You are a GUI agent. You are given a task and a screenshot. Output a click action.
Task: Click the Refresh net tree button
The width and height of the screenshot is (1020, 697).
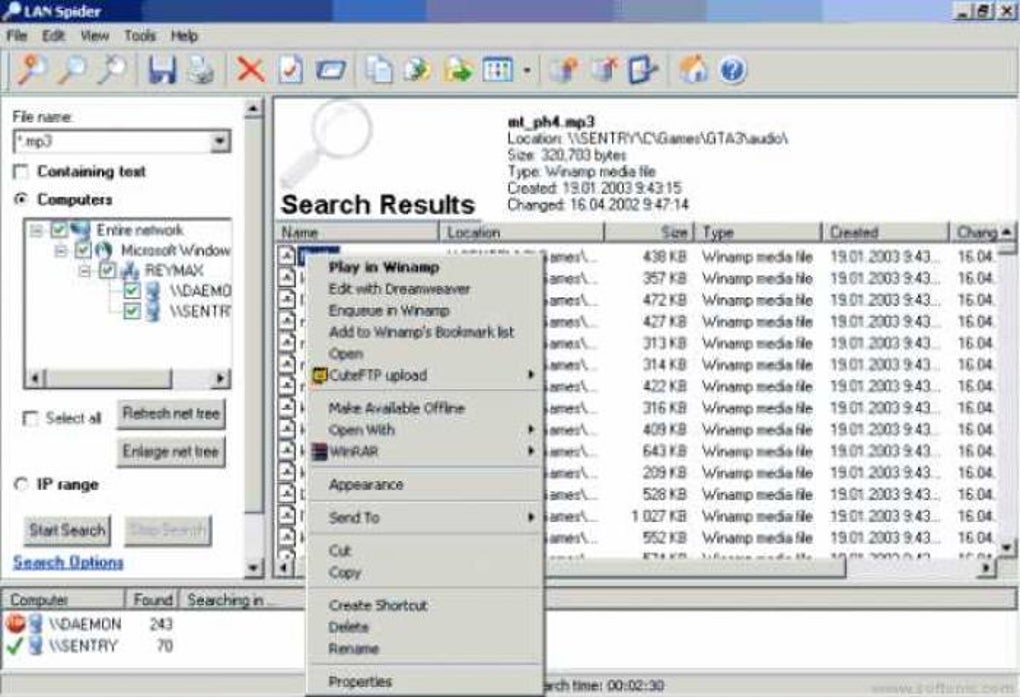click(171, 414)
